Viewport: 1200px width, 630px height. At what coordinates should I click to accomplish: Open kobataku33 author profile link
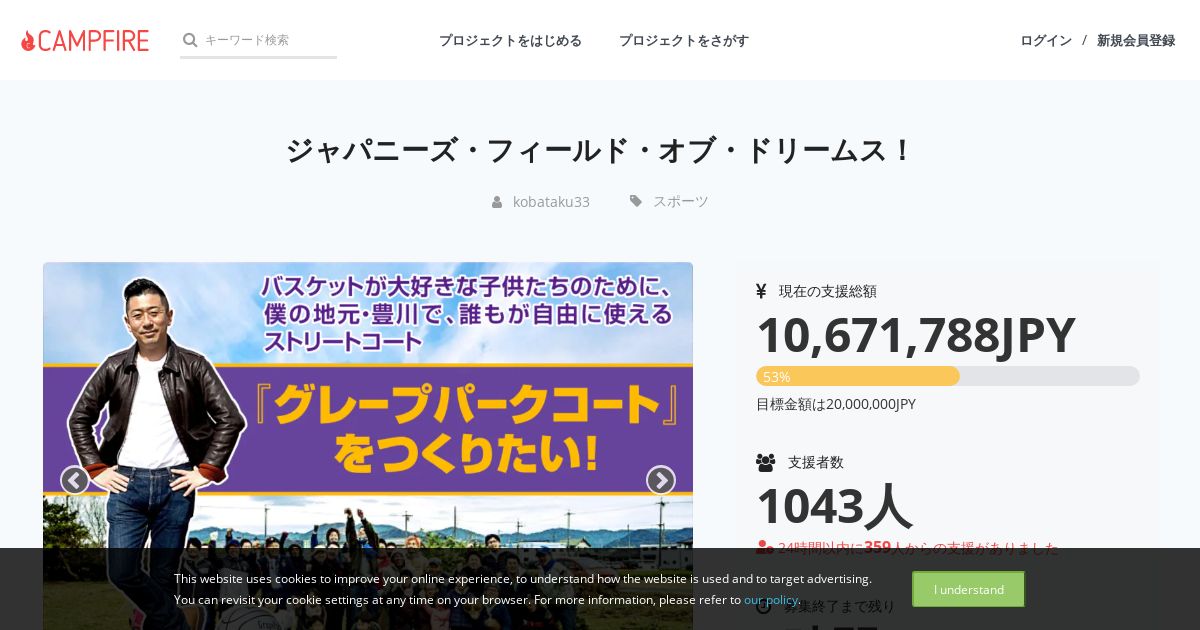(x=551, y=201)
